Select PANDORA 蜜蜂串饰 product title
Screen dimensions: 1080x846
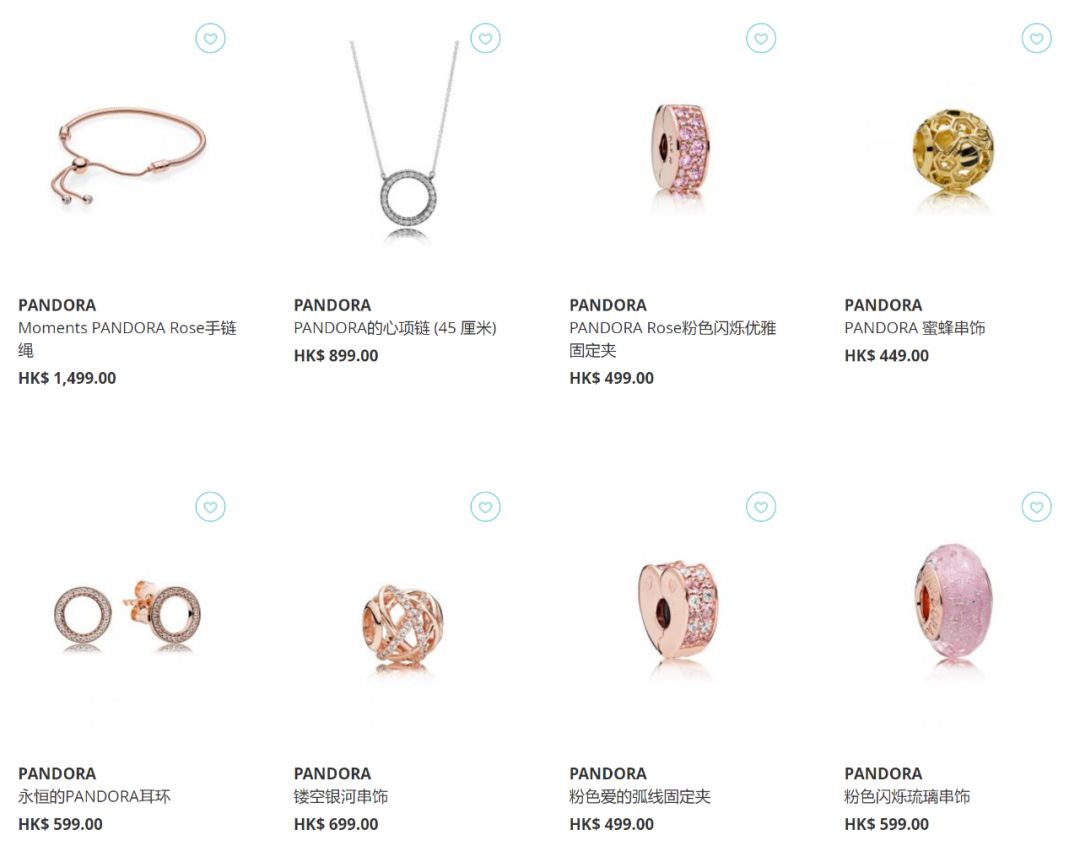915,328
